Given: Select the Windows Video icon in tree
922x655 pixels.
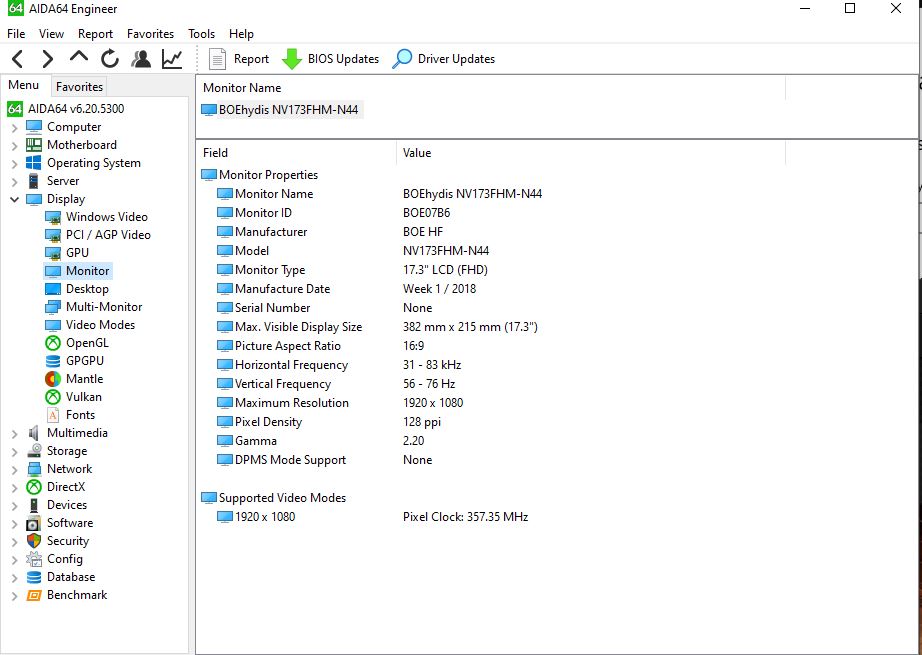Looking at the screenshot, I should (x=53, y=217).
